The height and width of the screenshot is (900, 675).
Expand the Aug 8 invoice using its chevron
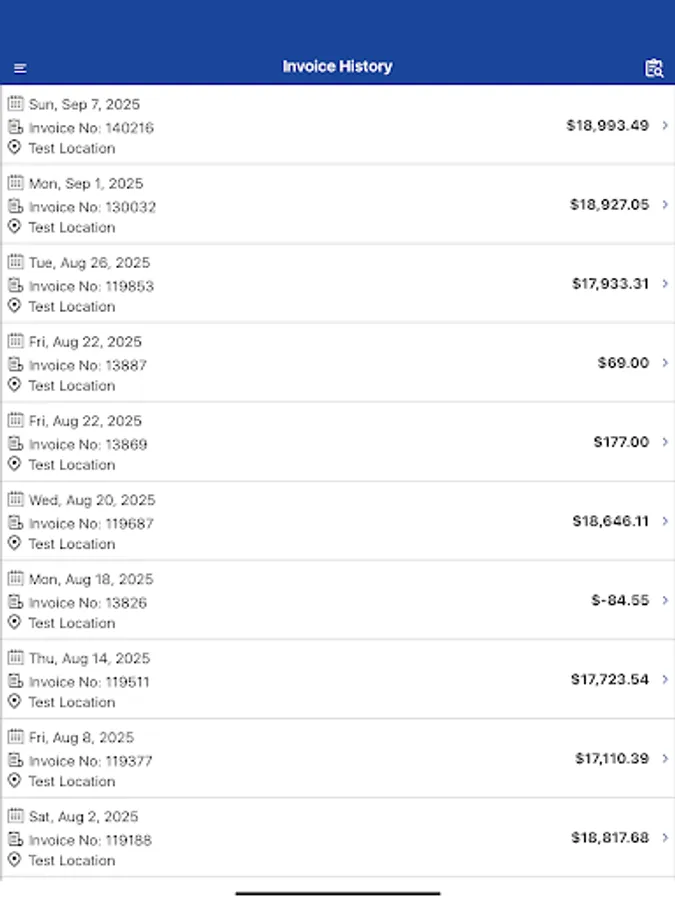click(664, 759)
